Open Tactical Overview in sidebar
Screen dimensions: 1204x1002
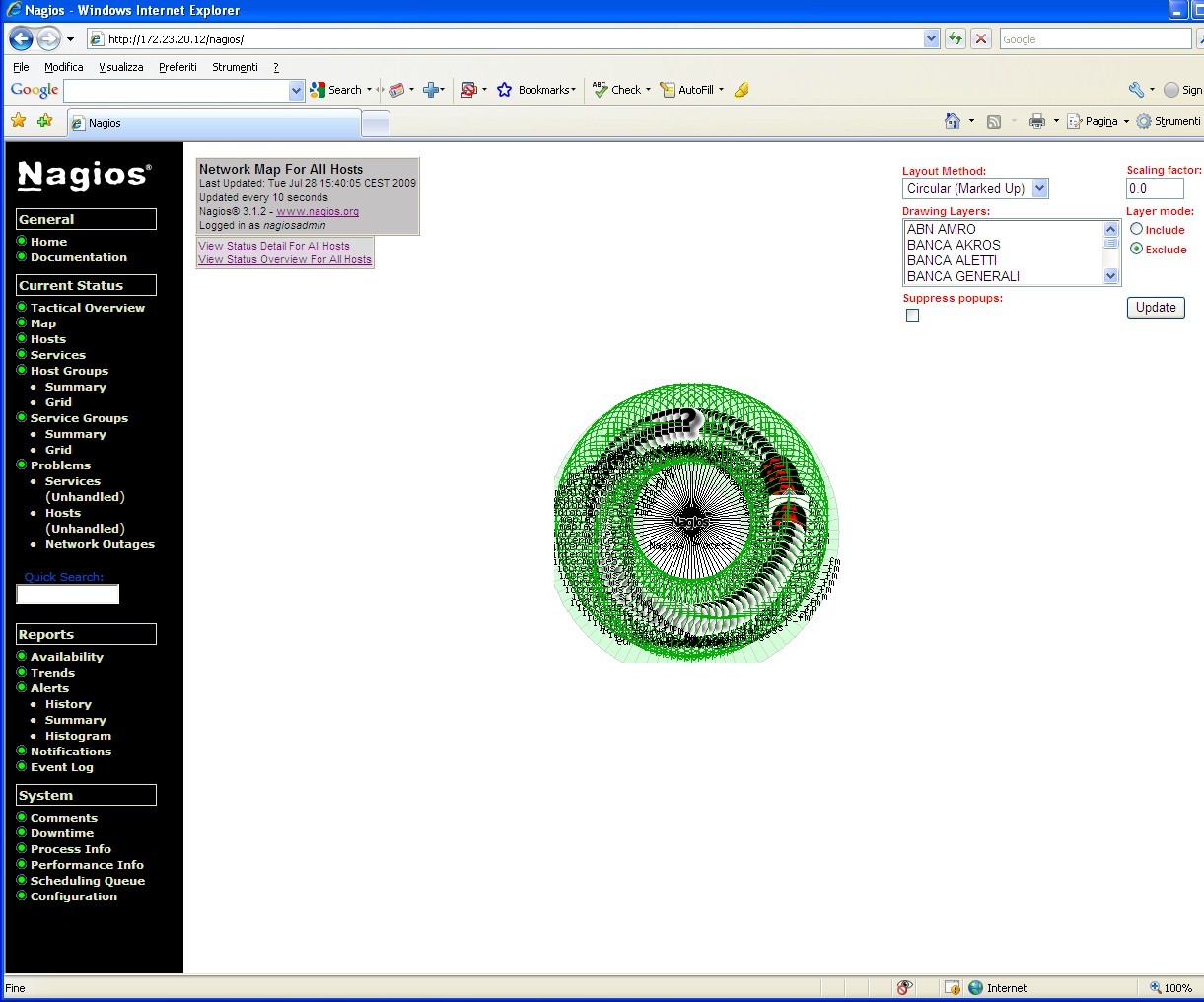[x=88, y=308]
